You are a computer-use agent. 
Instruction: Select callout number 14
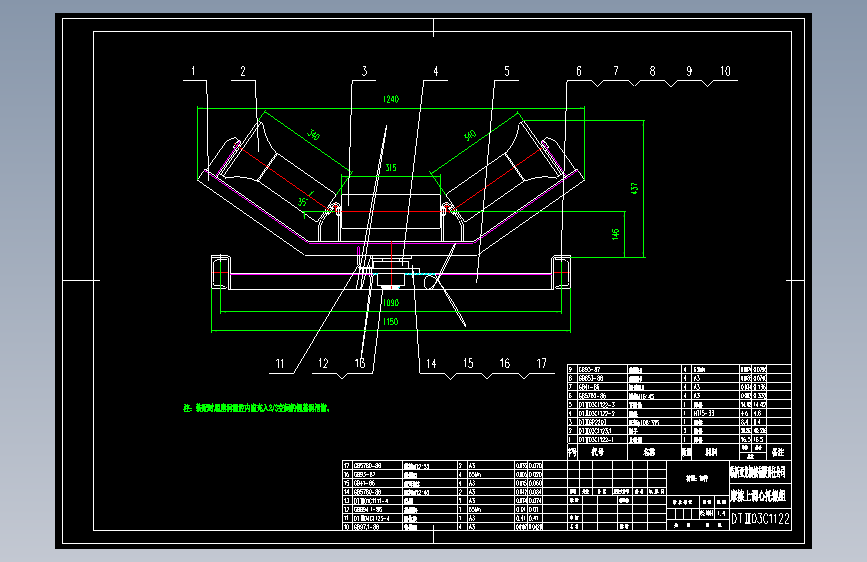click(431, 363)
